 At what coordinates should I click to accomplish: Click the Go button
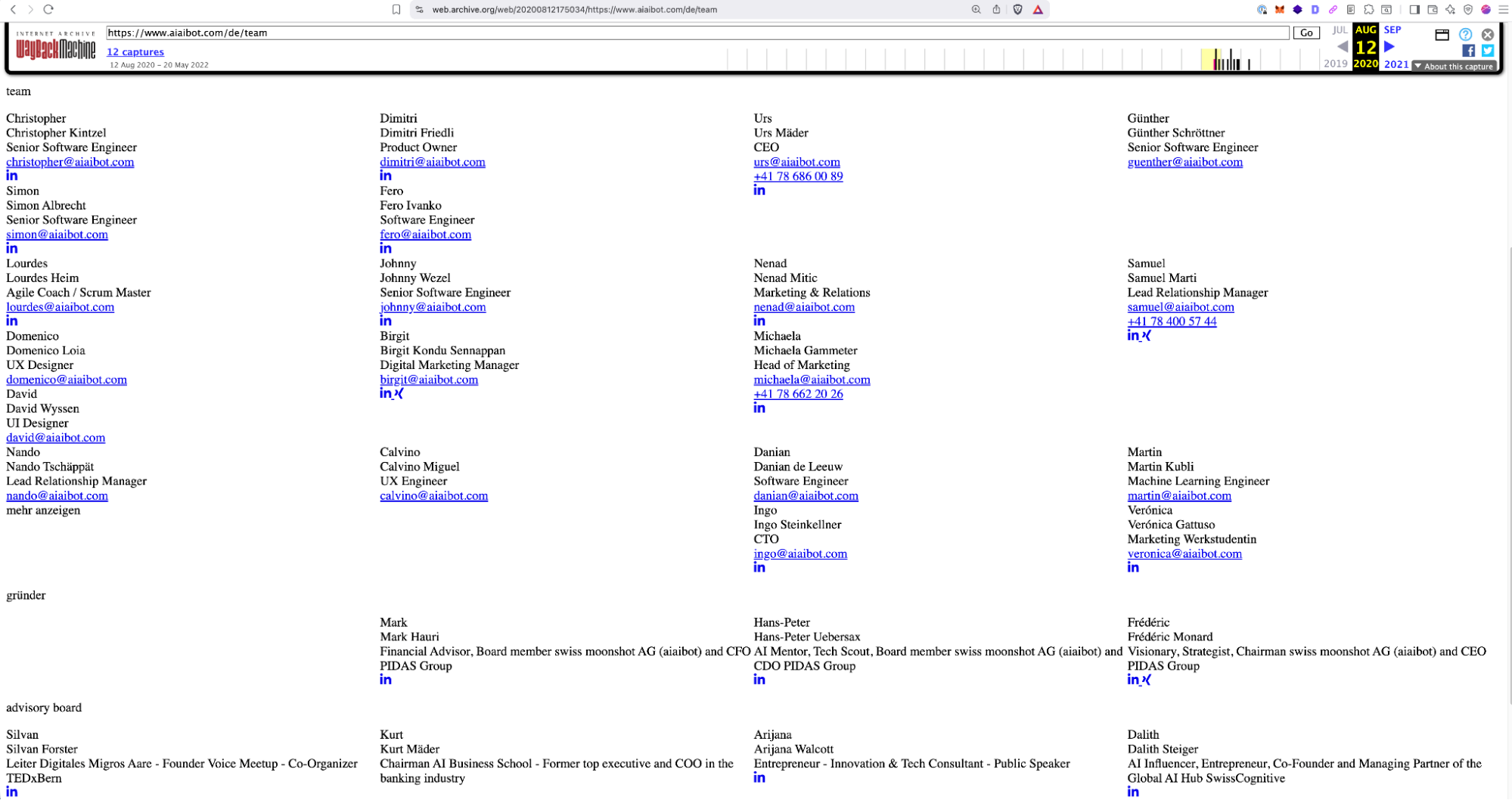[1306, 33]
